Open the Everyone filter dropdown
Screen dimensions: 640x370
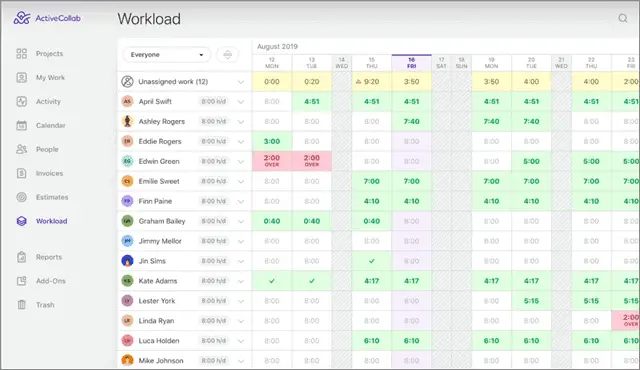coord(167,55)
